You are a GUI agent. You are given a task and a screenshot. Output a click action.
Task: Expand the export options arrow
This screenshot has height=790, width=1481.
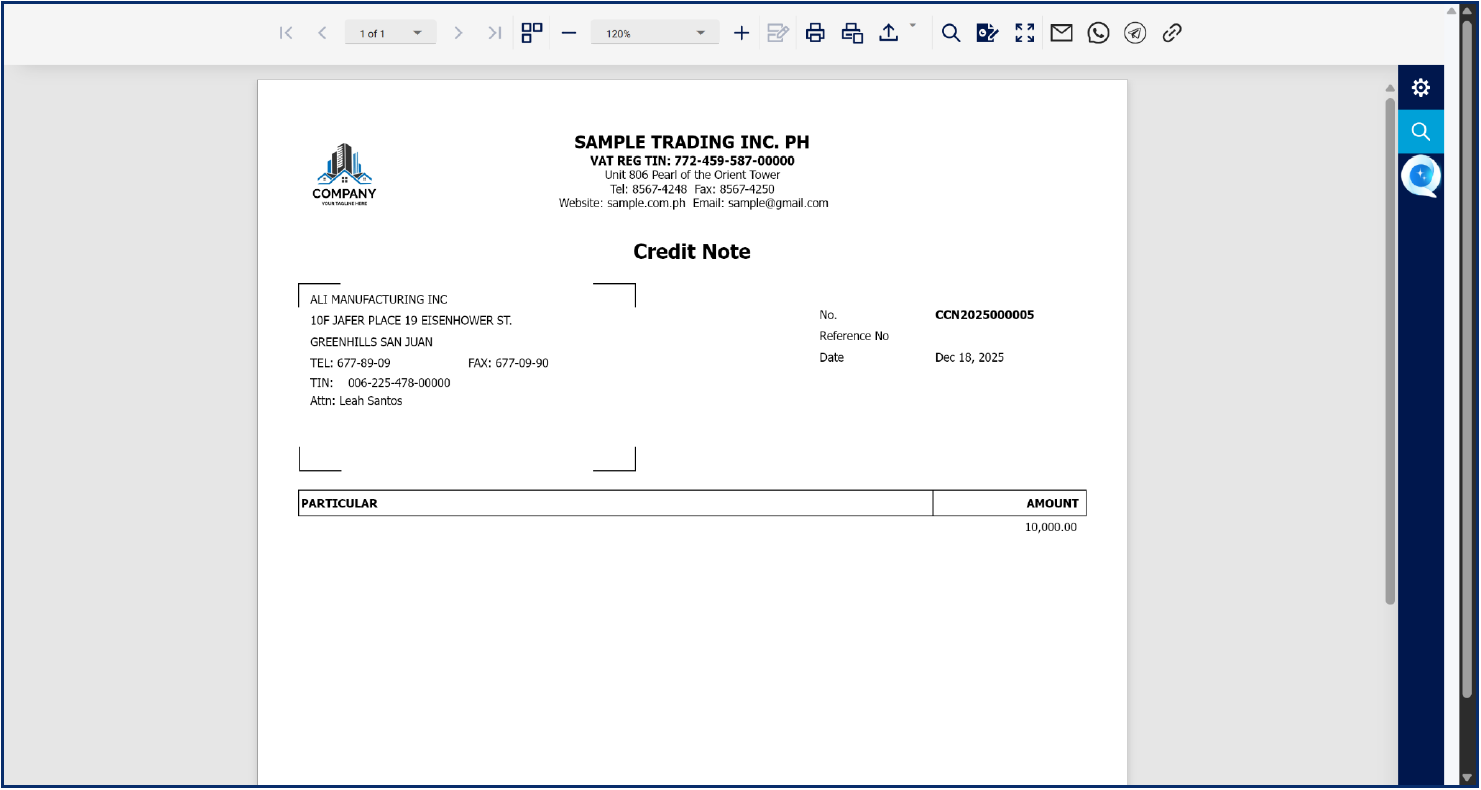pyautogui.click(x=912, y=25)
